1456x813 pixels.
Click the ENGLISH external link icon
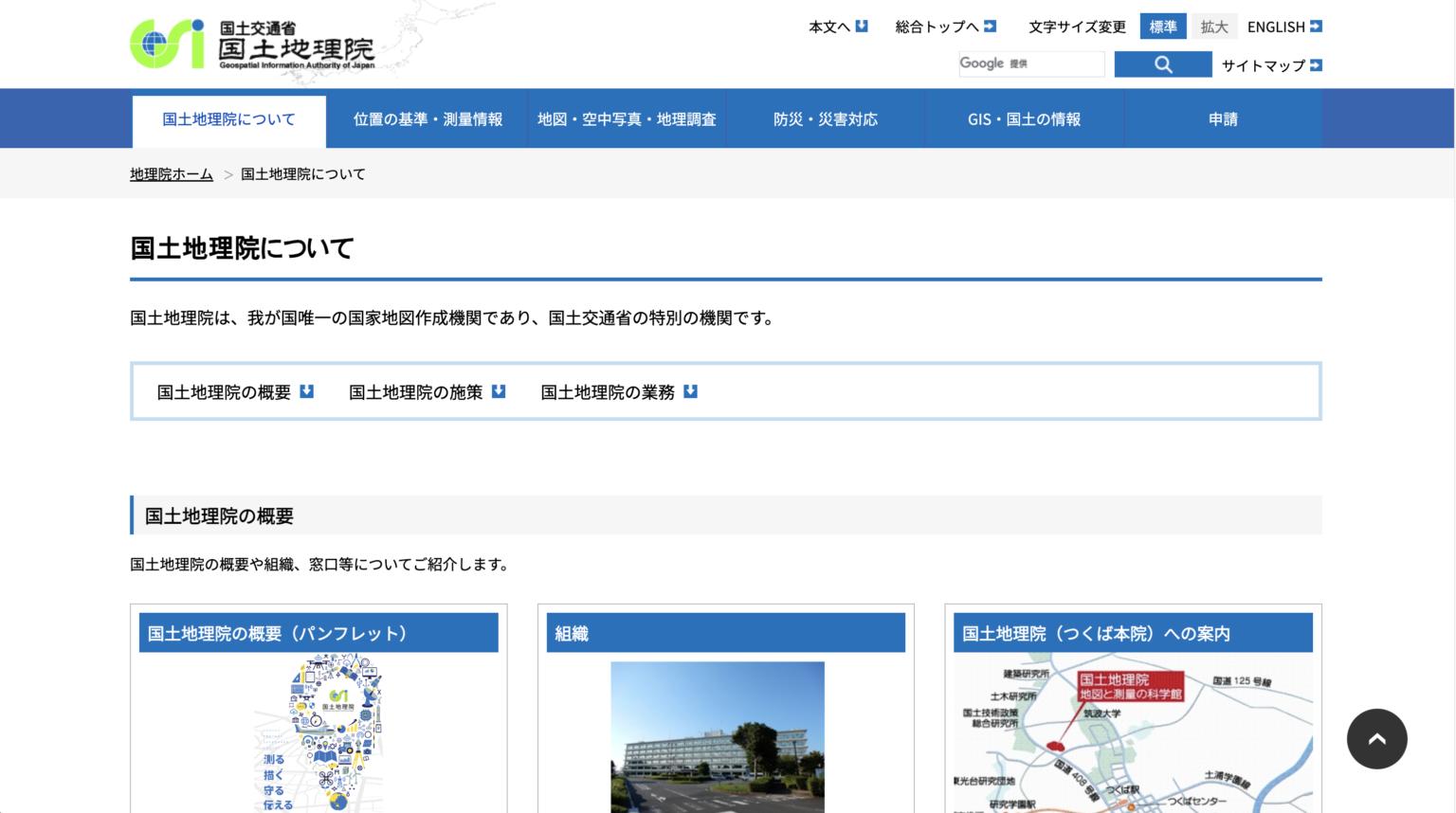1318,26
